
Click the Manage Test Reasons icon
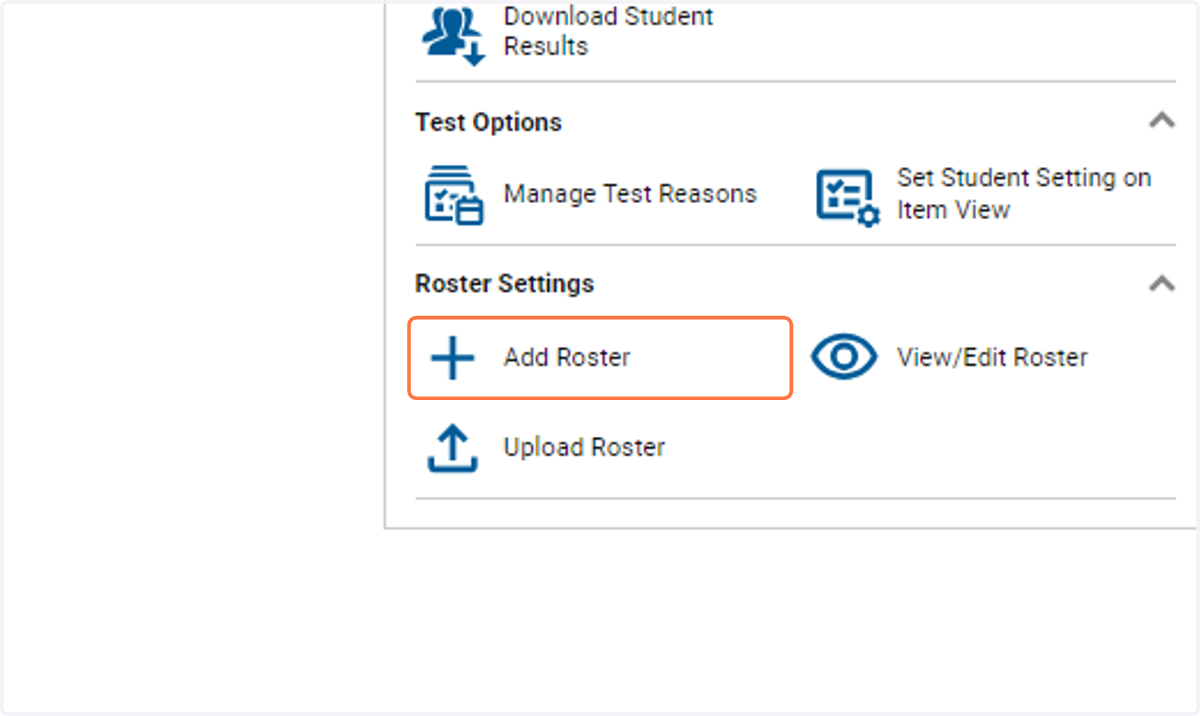(x=454, y=196)
